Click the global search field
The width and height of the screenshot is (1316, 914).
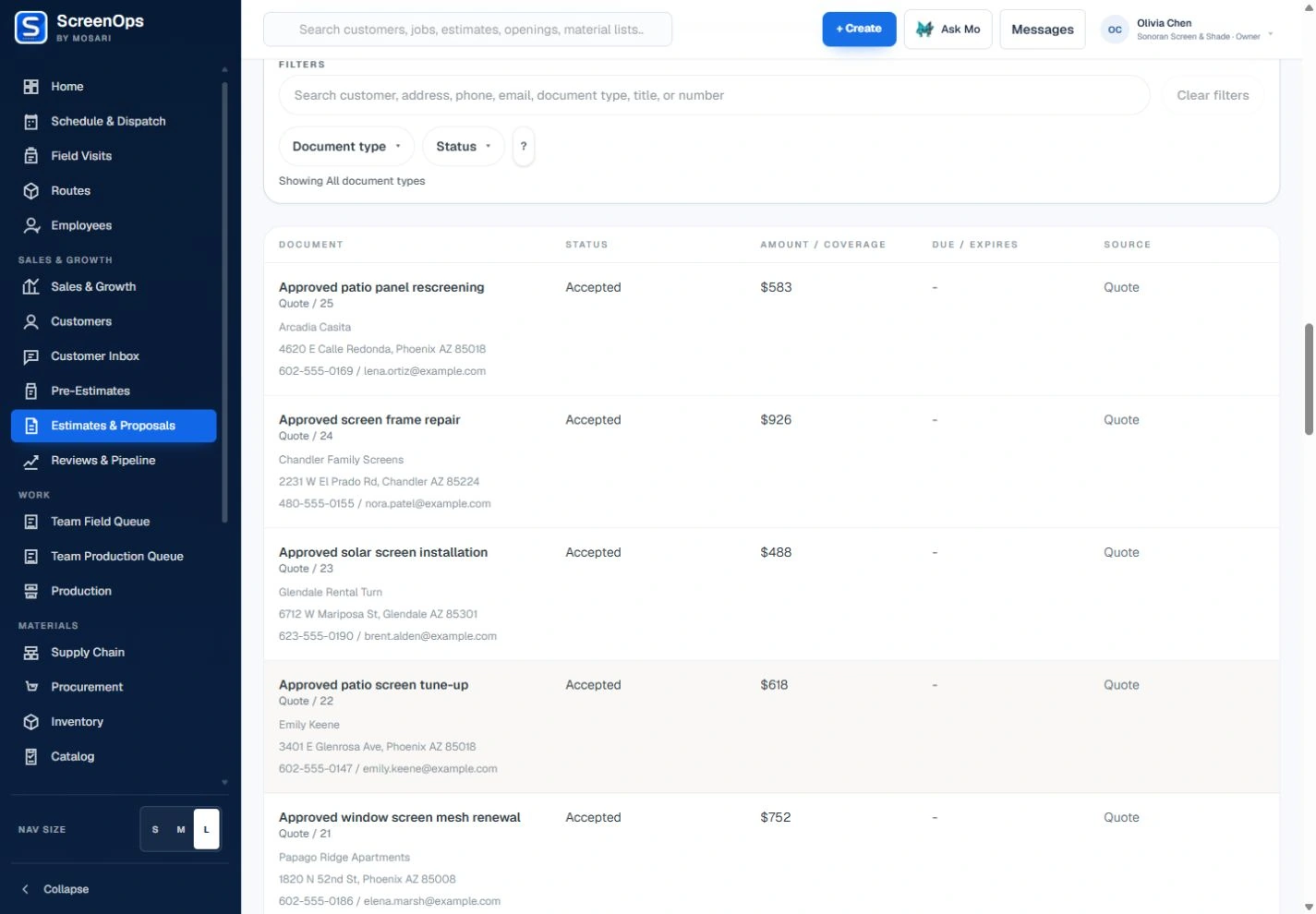click(468, 30)
